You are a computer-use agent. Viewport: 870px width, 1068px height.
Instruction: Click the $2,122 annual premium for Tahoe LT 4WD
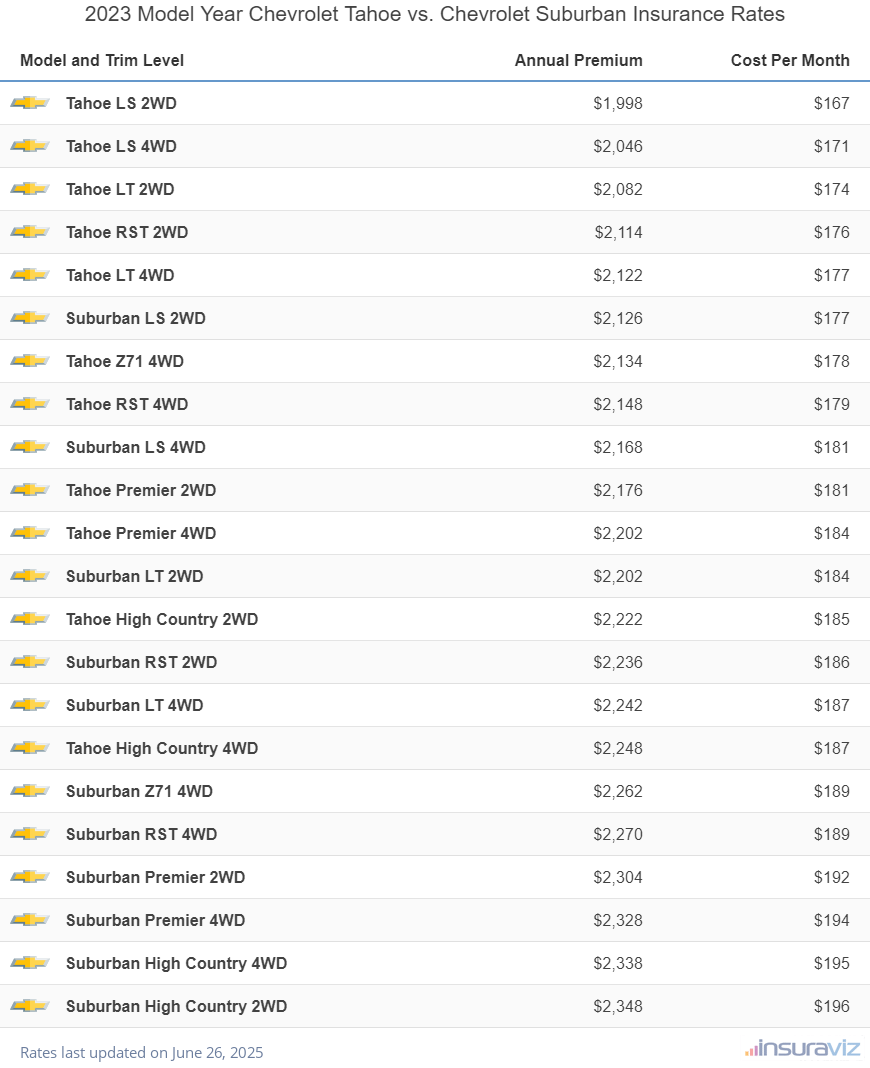pos(618,275)
